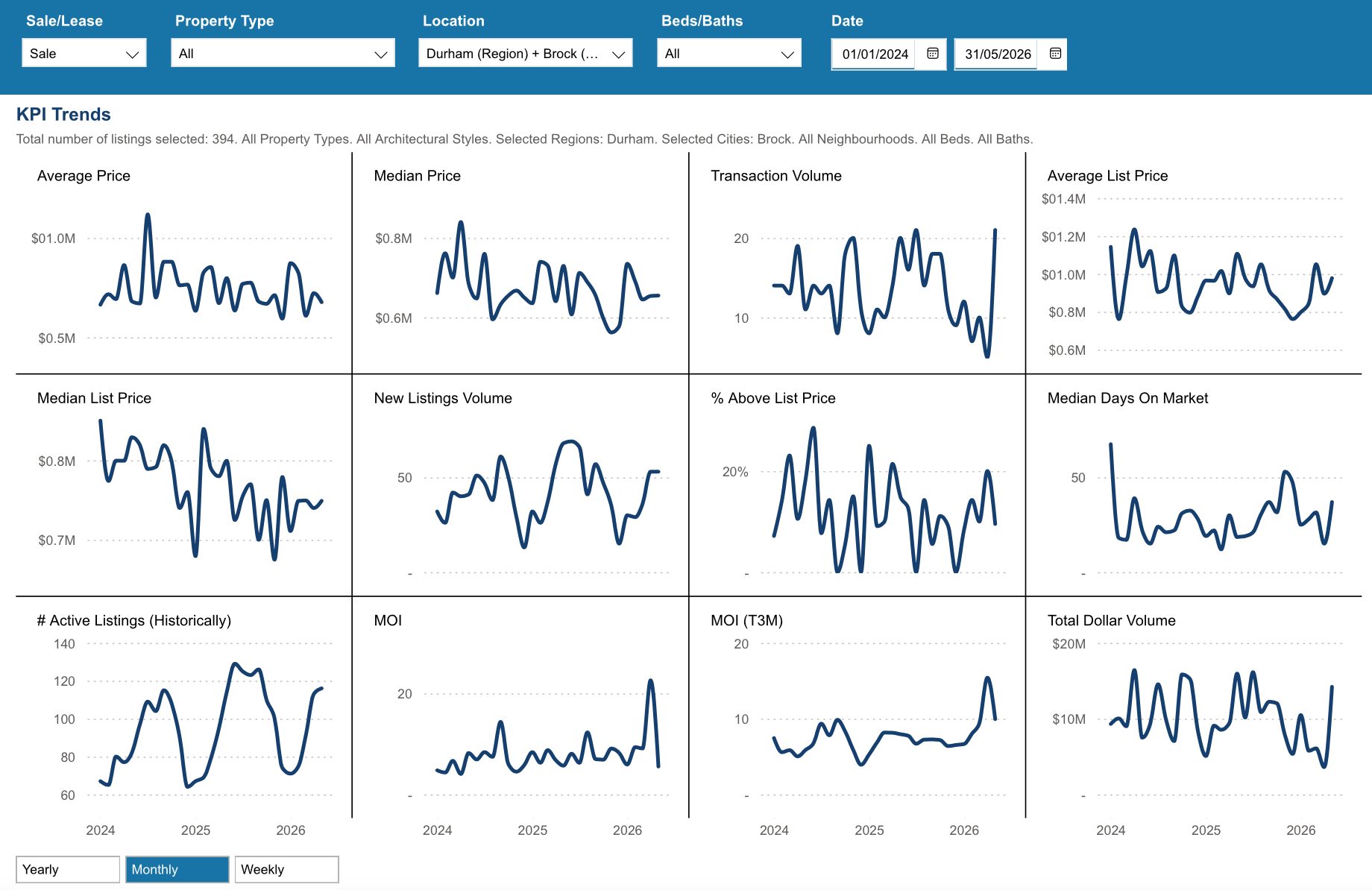Open the Property Type dropdown
The height and width of the screenshot is (890, 1372).
[283, 54]
